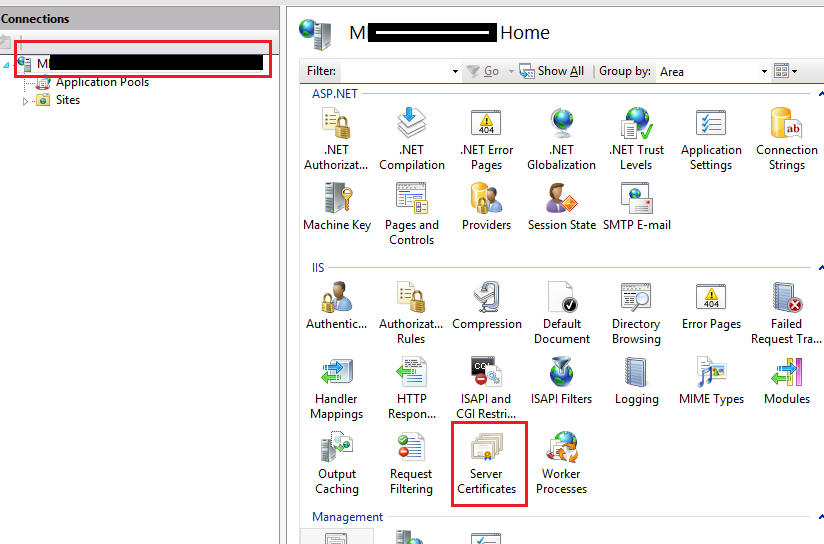Open HTTP Response Headers feature
This screenshot has height=544, width=824.
411,388
